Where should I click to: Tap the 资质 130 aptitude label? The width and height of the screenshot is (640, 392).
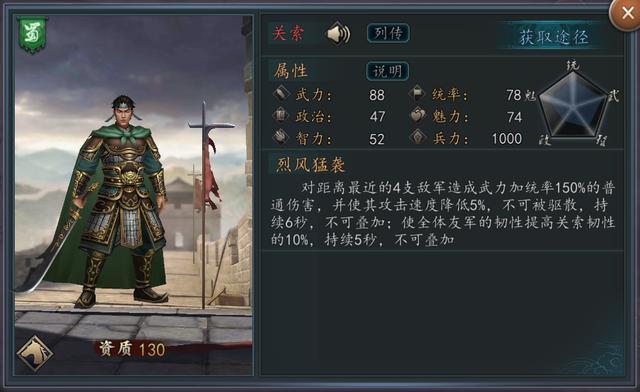(132, 350)
